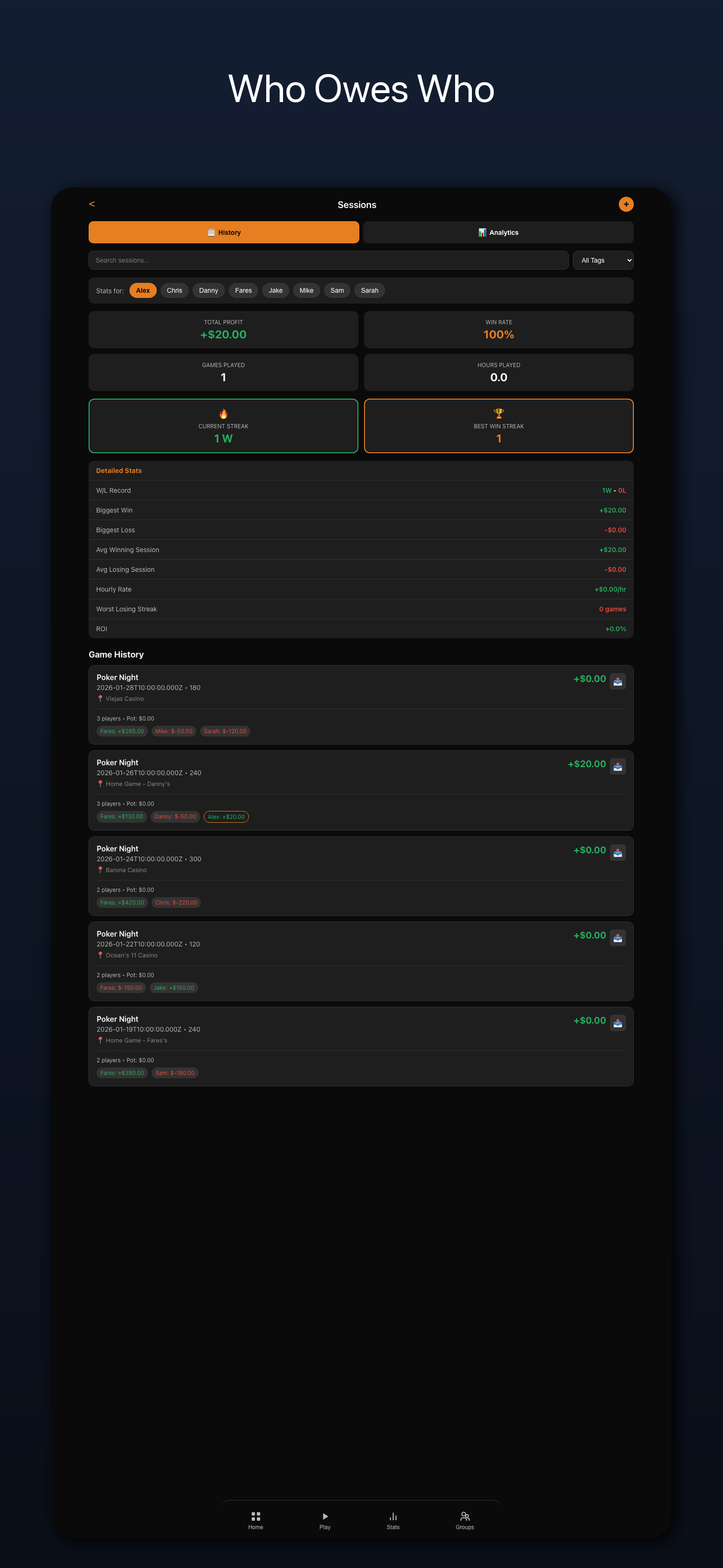The width and height of the screenshot is (723, 1568).
Task: Open Groups in bottom navigation
Action: [x=465, y=1520]
